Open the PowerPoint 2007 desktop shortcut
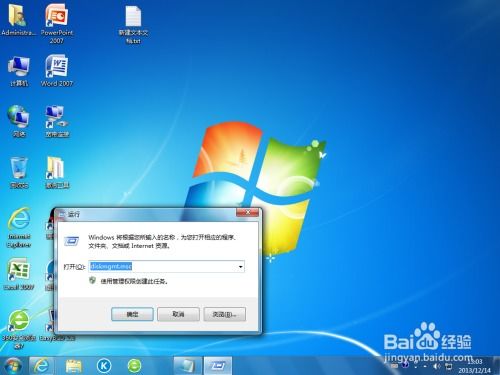Screen dimensions: 500x375 (x=57, y=23)
